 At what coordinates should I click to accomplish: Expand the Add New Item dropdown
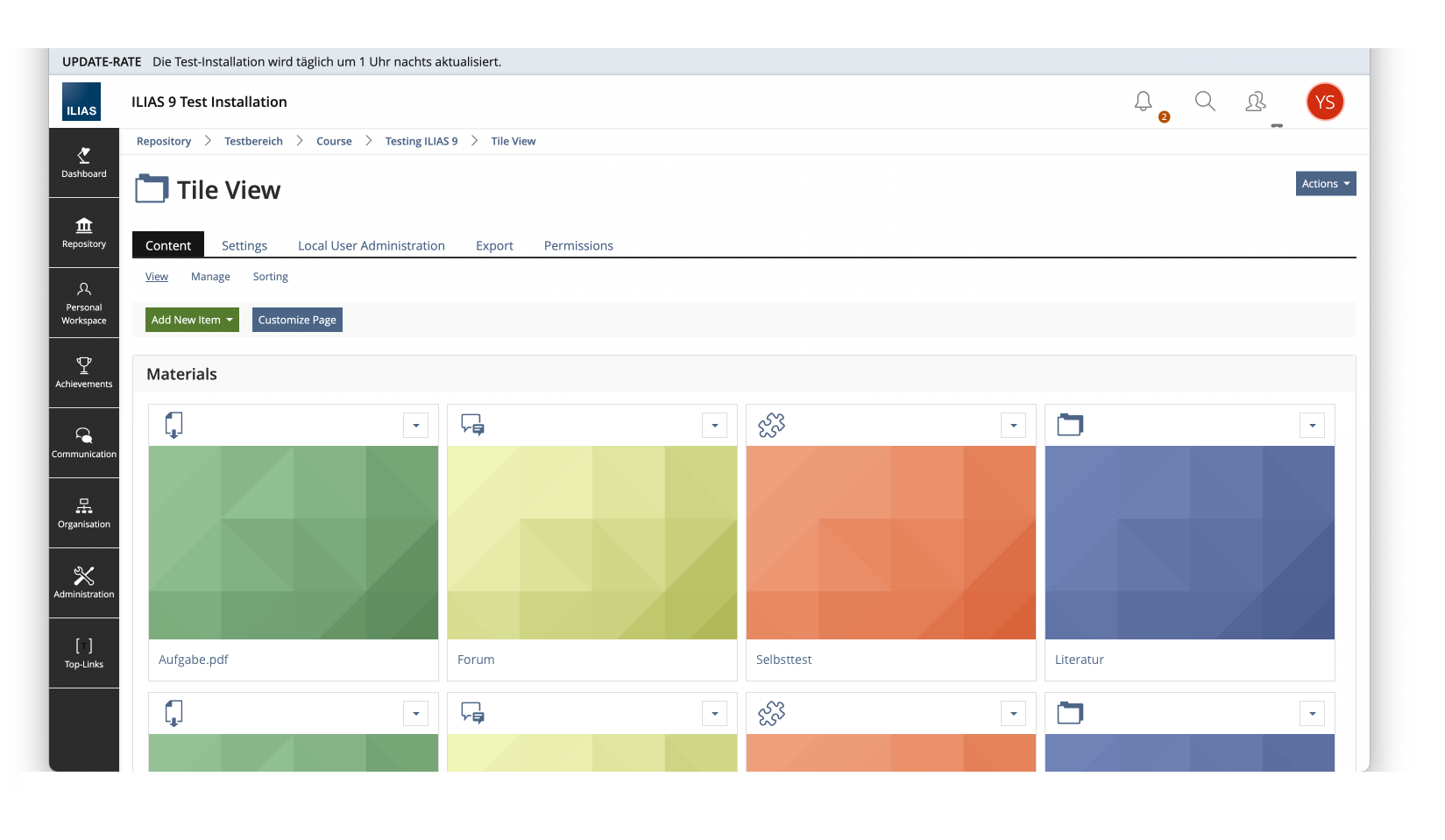pos(192,320)
